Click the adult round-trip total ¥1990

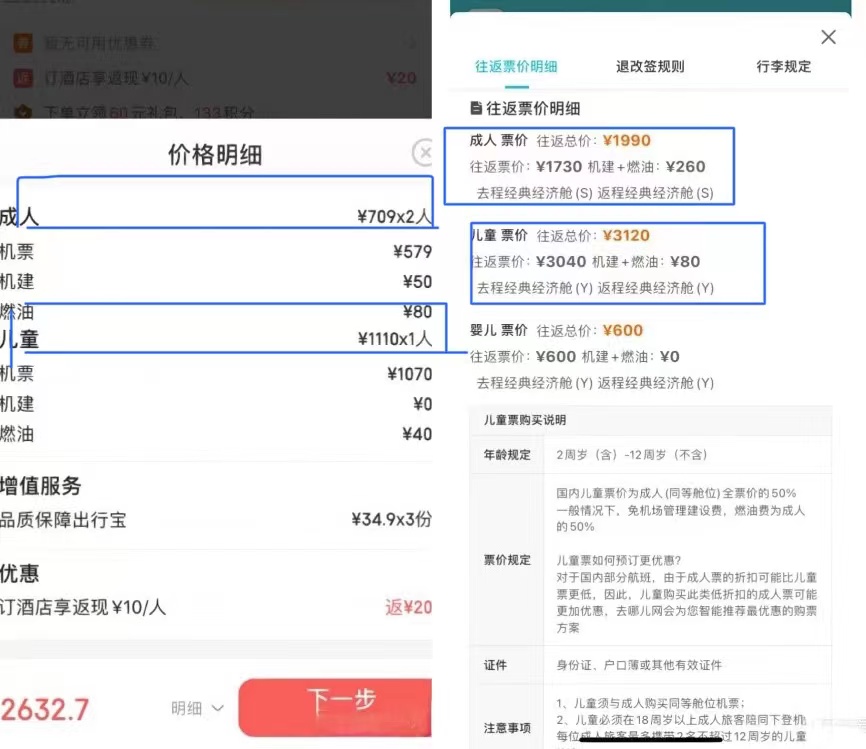coord(626,141)
